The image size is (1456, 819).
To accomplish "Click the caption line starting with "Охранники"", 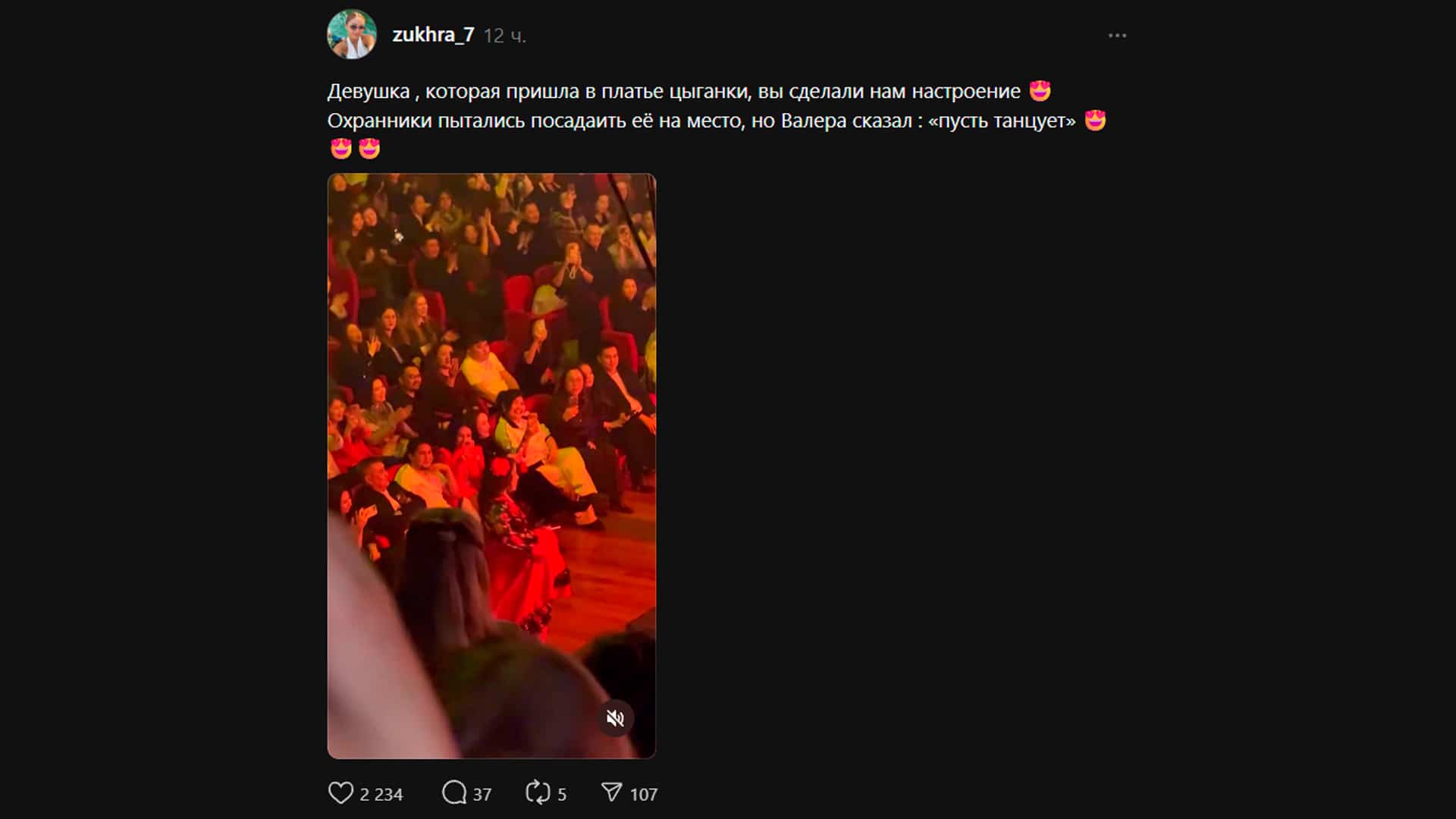I will 701,121.
